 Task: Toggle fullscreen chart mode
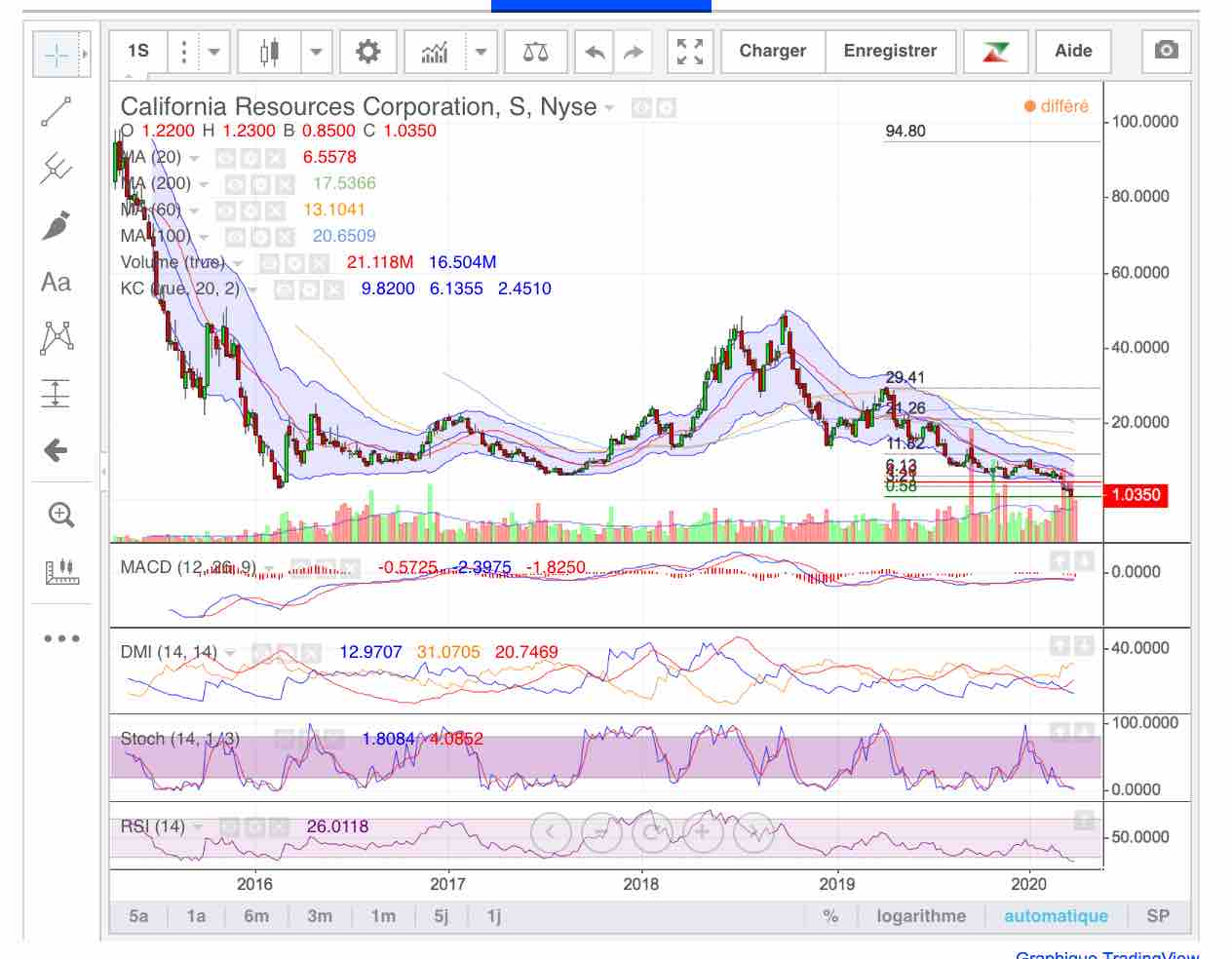tap(690, 52)
